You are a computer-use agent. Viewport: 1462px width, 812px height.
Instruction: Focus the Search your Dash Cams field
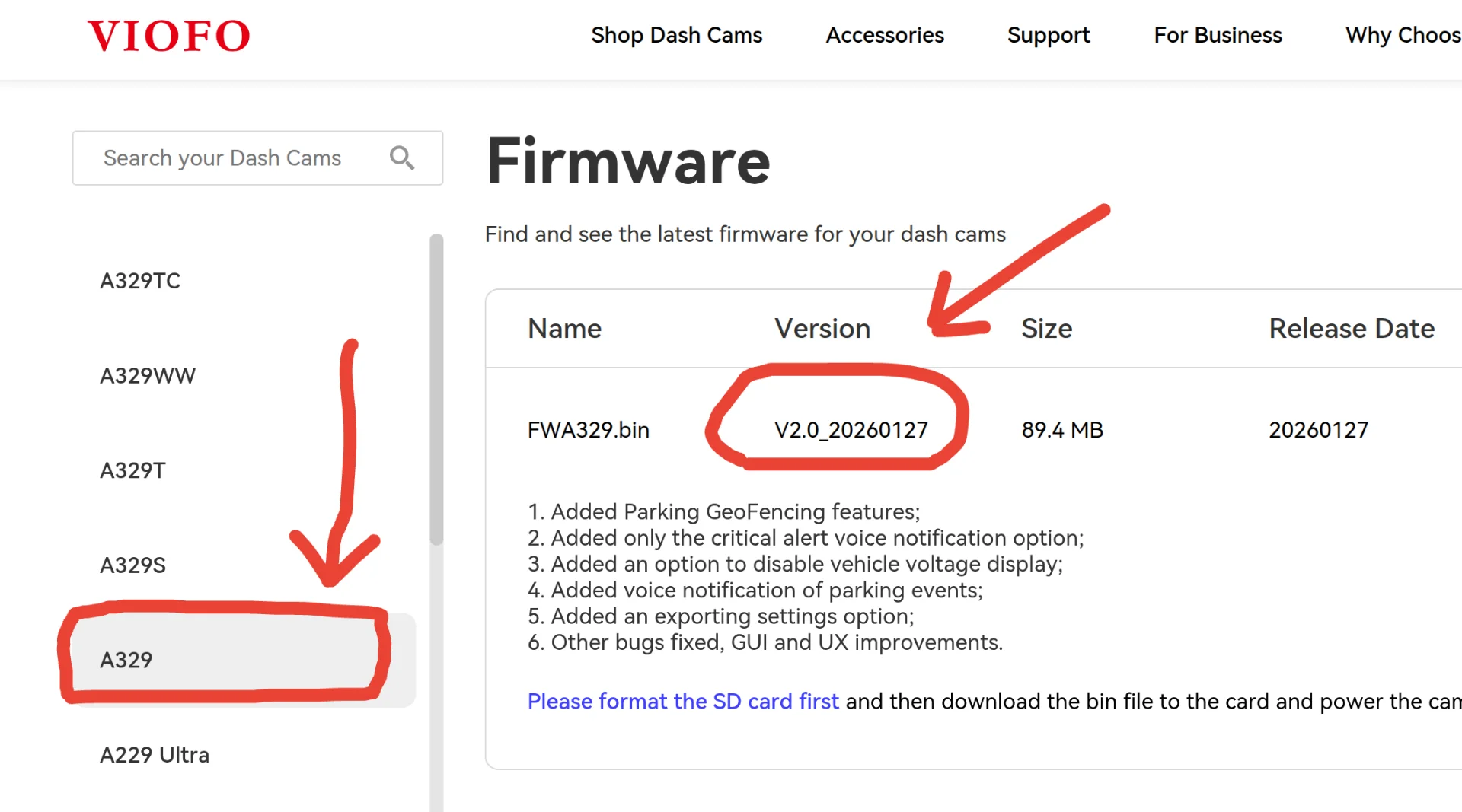pyautogui.click(x=257, y=158)
